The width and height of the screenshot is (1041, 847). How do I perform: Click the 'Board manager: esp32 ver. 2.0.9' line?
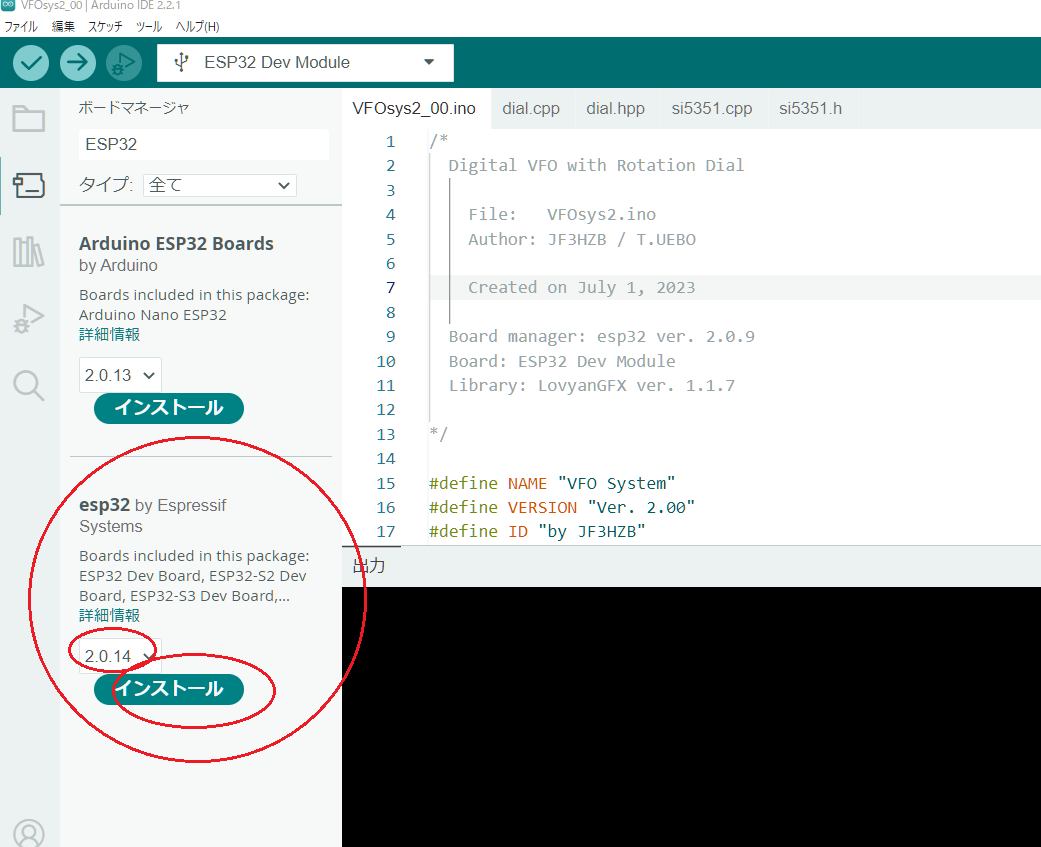[601, 337]
